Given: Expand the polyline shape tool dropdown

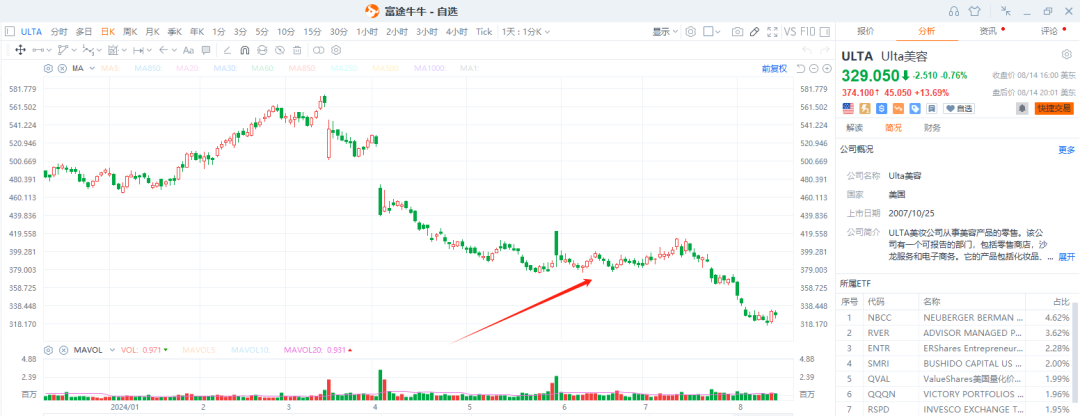Looking at the screenshot, I should click(x=74, y=50).
